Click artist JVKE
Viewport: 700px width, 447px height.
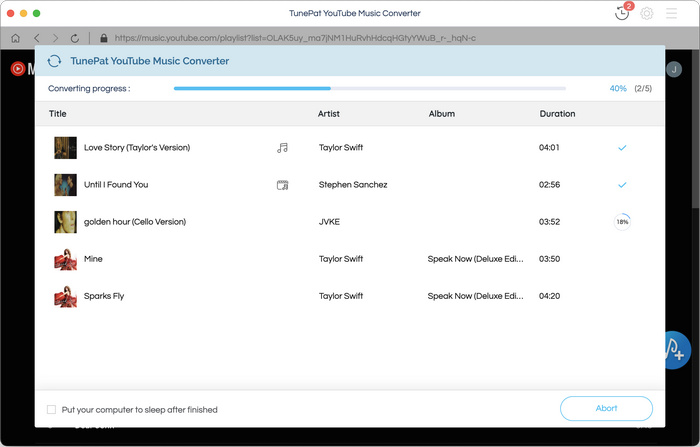(329, 222)
